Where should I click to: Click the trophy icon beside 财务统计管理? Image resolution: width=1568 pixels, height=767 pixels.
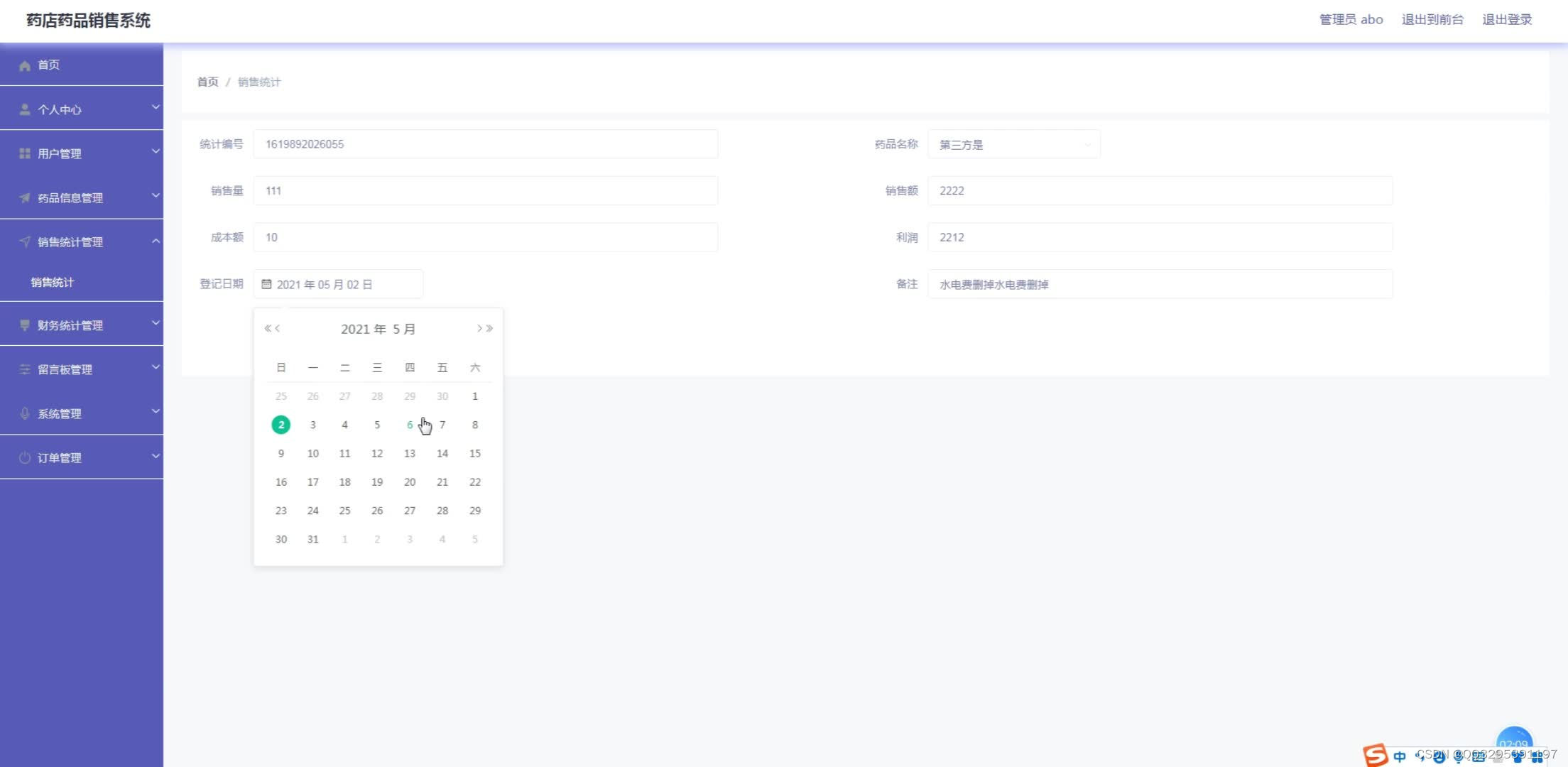(25, 325)
